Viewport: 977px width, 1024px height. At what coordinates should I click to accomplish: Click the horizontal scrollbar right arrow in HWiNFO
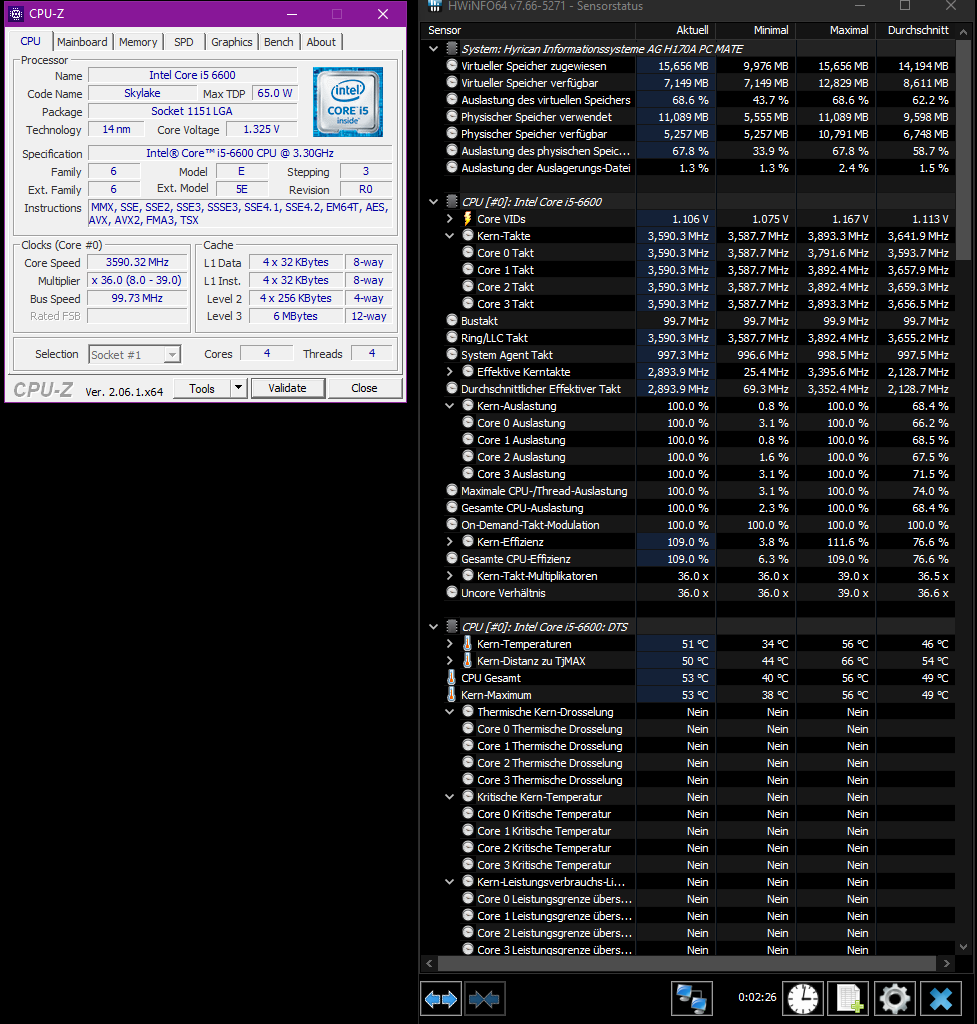tap(947, 963)
